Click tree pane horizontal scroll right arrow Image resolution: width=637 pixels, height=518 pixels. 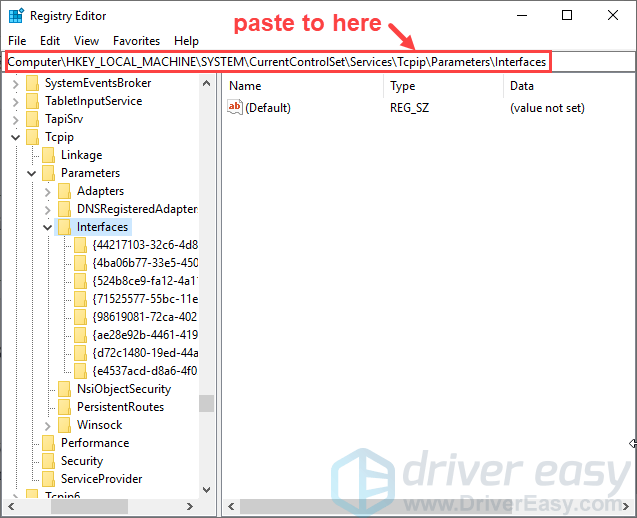[x=190, y=507]
